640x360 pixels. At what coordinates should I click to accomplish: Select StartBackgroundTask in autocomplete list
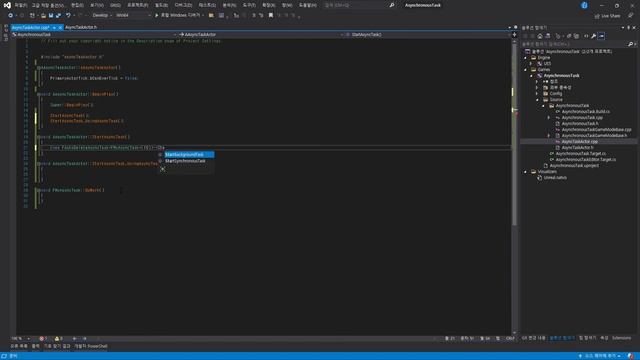[189, 154]
